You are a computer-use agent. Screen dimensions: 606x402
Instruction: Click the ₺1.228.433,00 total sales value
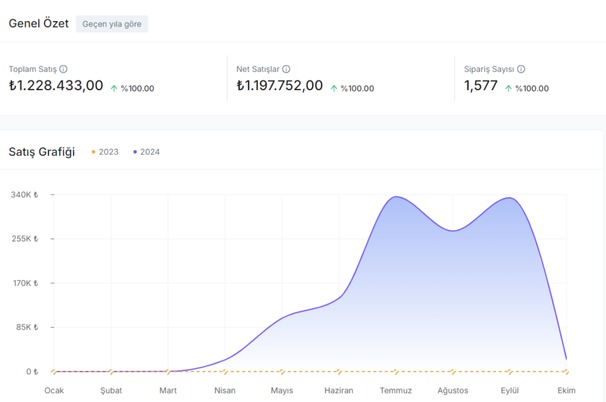(56, 86)
